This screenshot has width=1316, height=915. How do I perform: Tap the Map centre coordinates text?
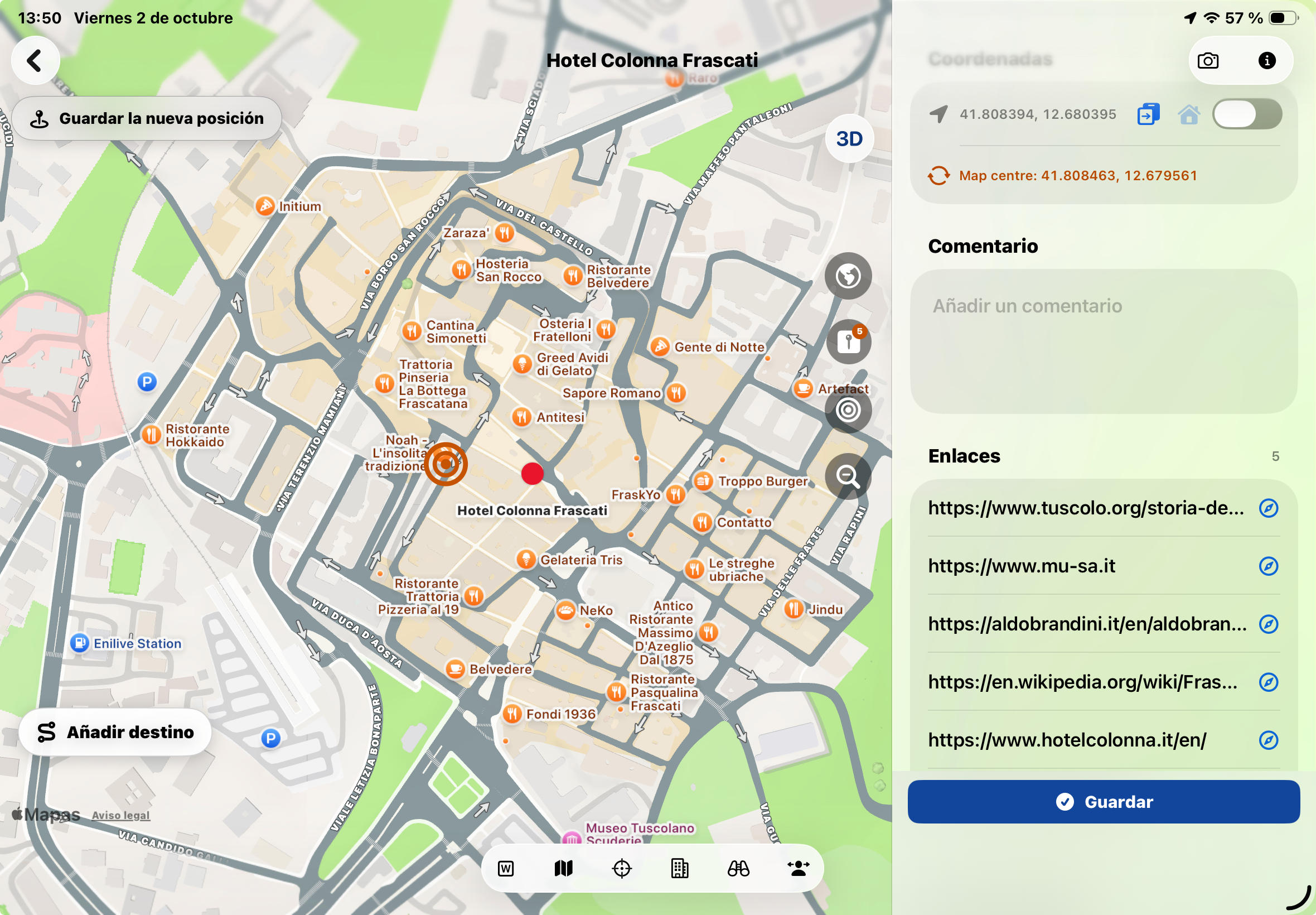point(1078,175)
